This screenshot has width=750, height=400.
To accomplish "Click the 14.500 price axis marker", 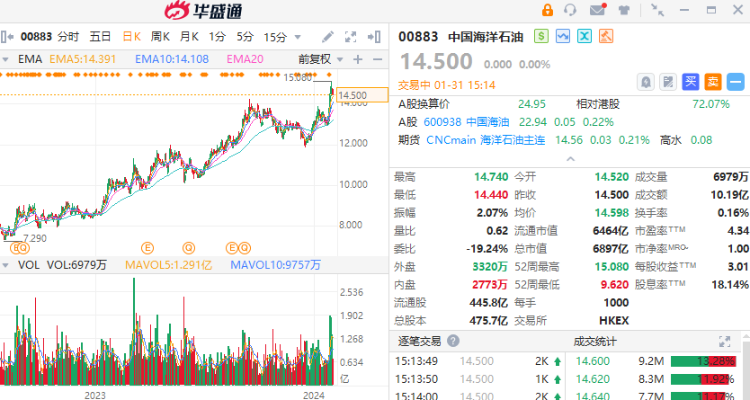I will click(362, 95).
